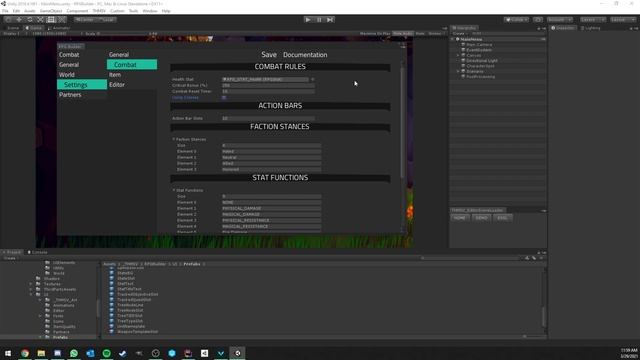Open Spotify from the taskbar
This screenshot has width=640, height=360.
(x=107, y=353)
